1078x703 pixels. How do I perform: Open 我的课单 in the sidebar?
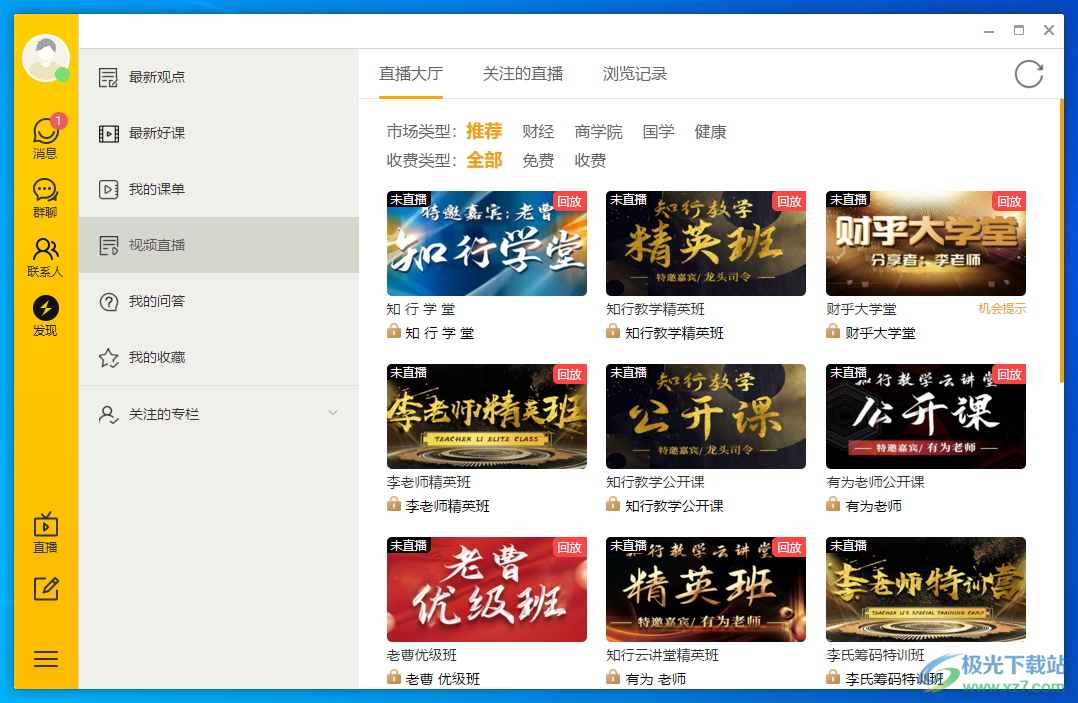point(219,189)
